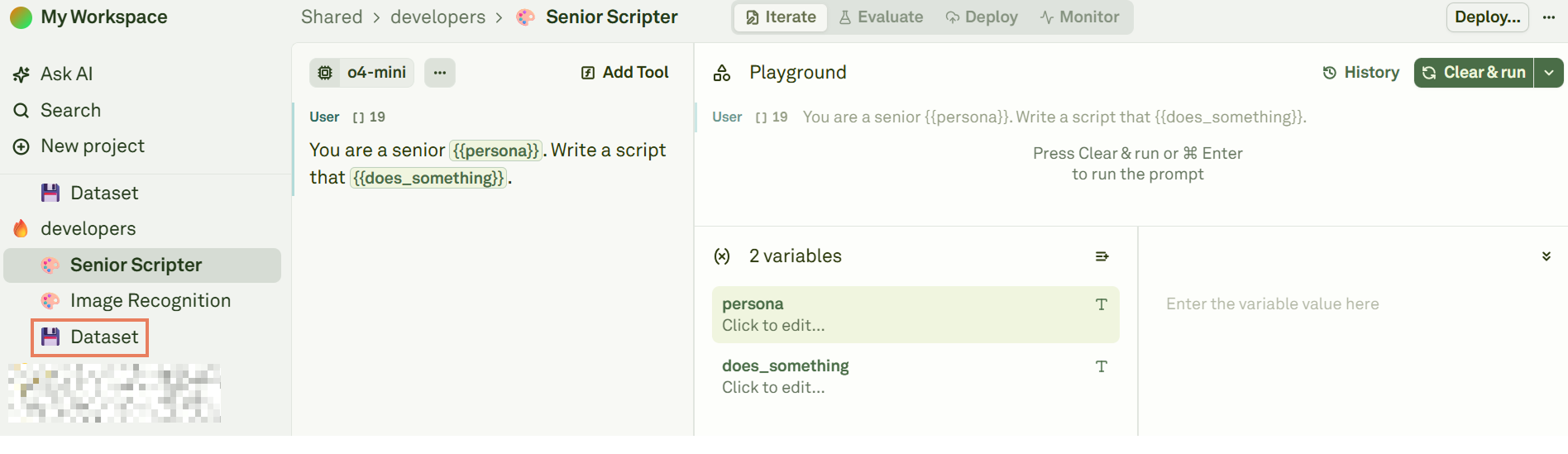1568x454 pixels.
Task: Click the floppy disk icon of the bottom Dataset
Action: click(50, 337)
